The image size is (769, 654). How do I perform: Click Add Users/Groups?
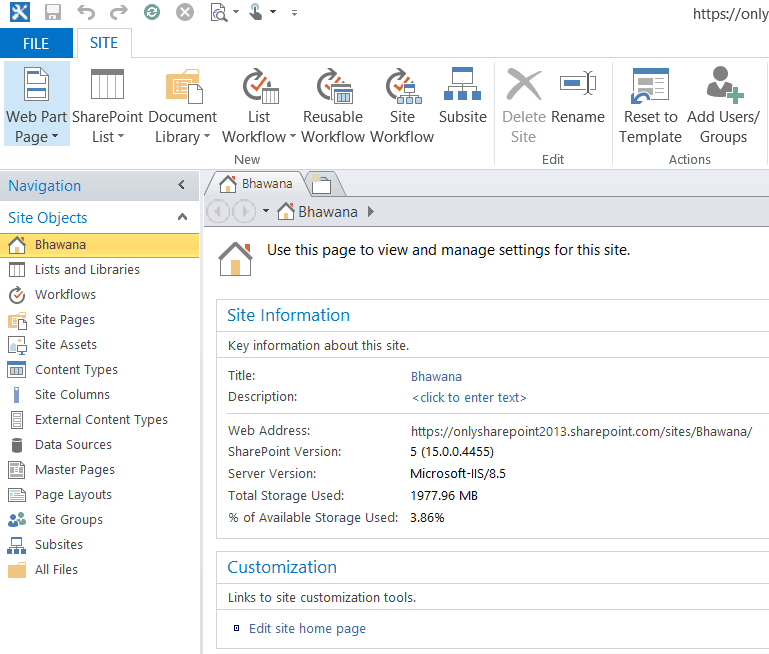pos(723,104)
